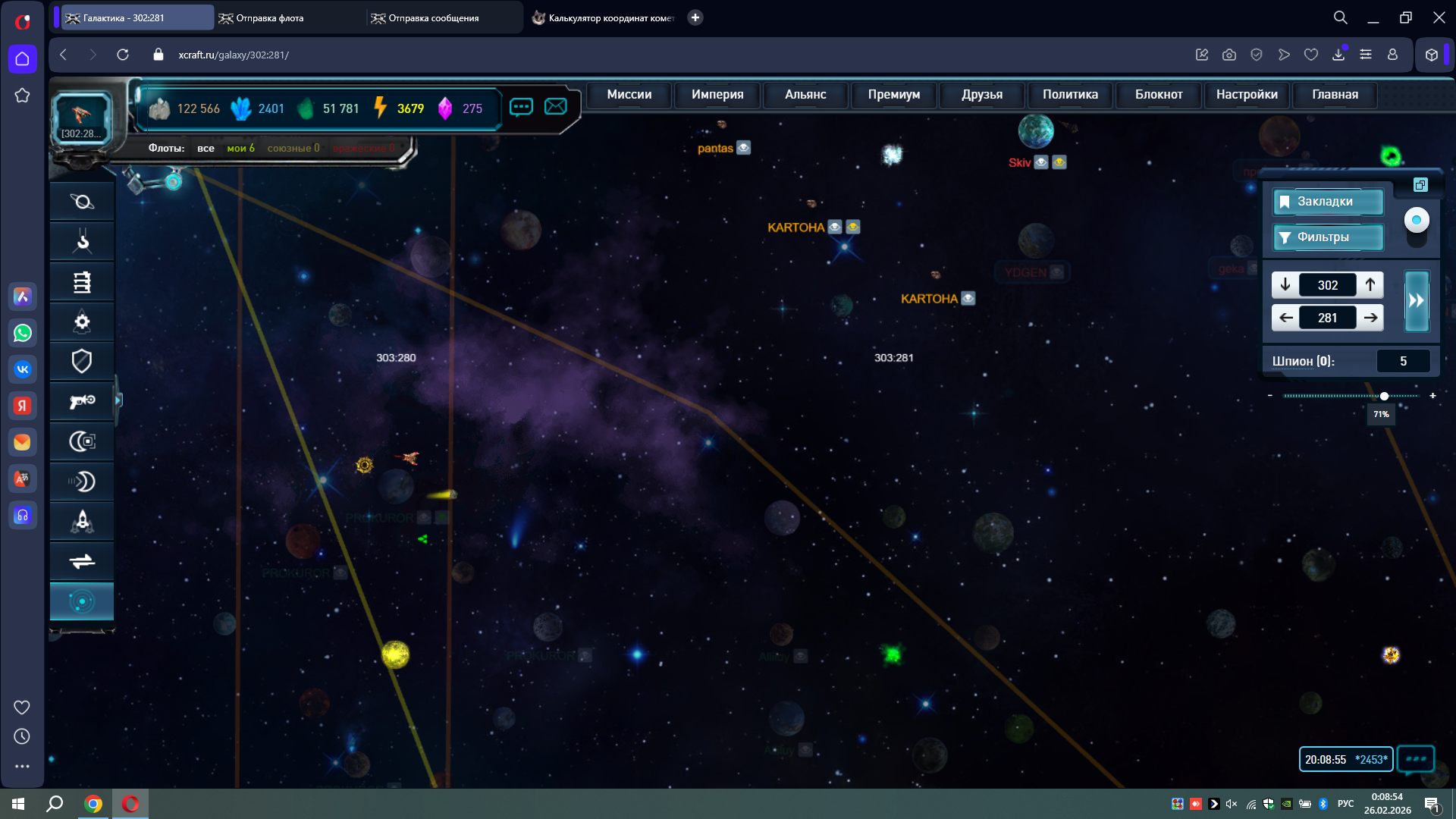Open the planet overview sidebar icon

click(82, 202)
